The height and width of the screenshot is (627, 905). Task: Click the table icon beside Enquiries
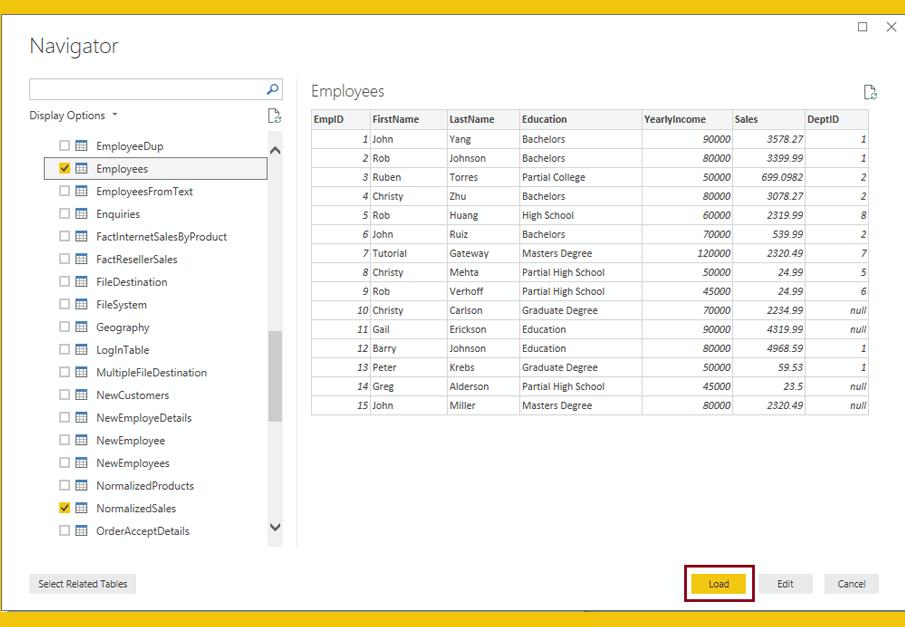pyautogui.click(x=81, y=214)
